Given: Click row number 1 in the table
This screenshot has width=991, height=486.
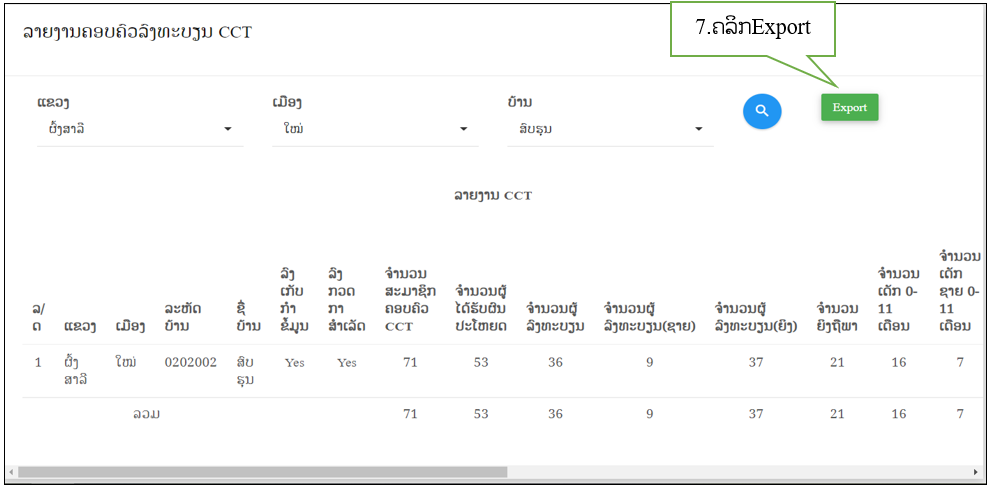Looking at the screenshot, I should point(39,362).
